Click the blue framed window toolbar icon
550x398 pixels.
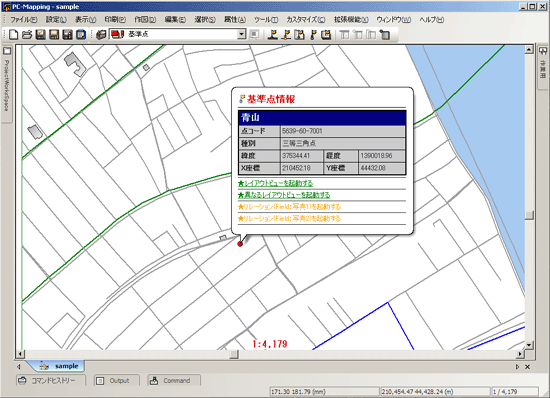[81, 34]
